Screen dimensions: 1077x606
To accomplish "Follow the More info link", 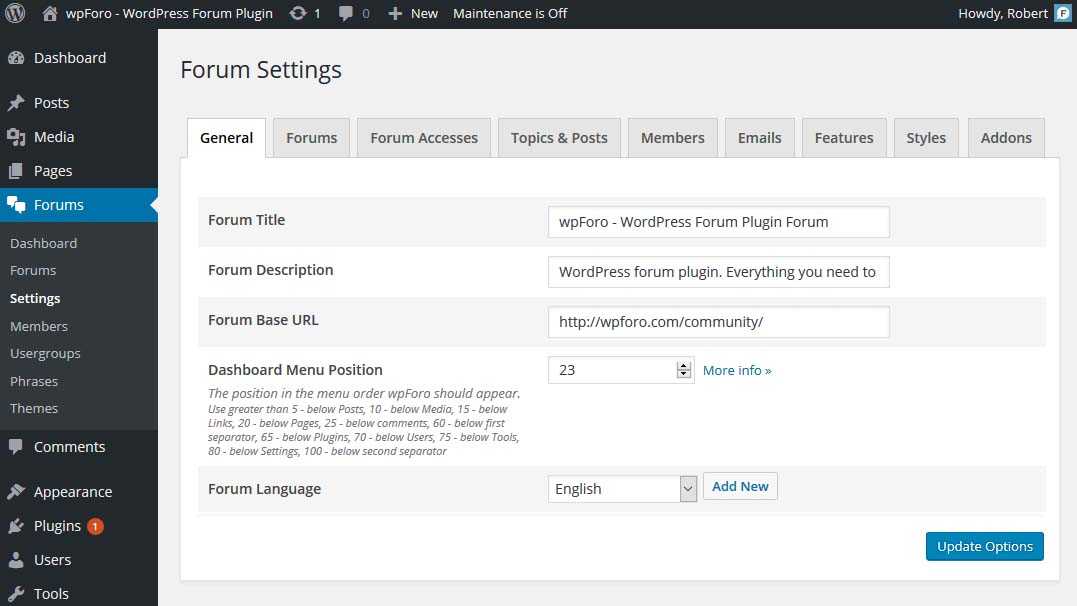I will pyautogui.click(x=737, y=370).
